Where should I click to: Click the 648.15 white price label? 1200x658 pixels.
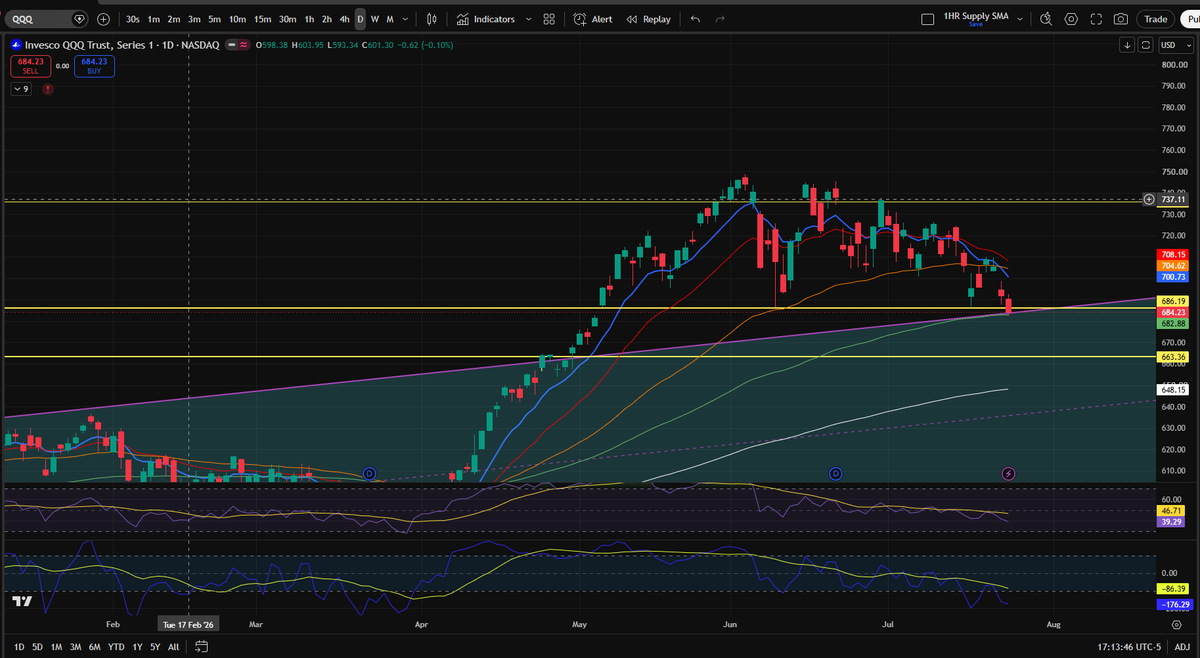click(x=1173, y=390)
